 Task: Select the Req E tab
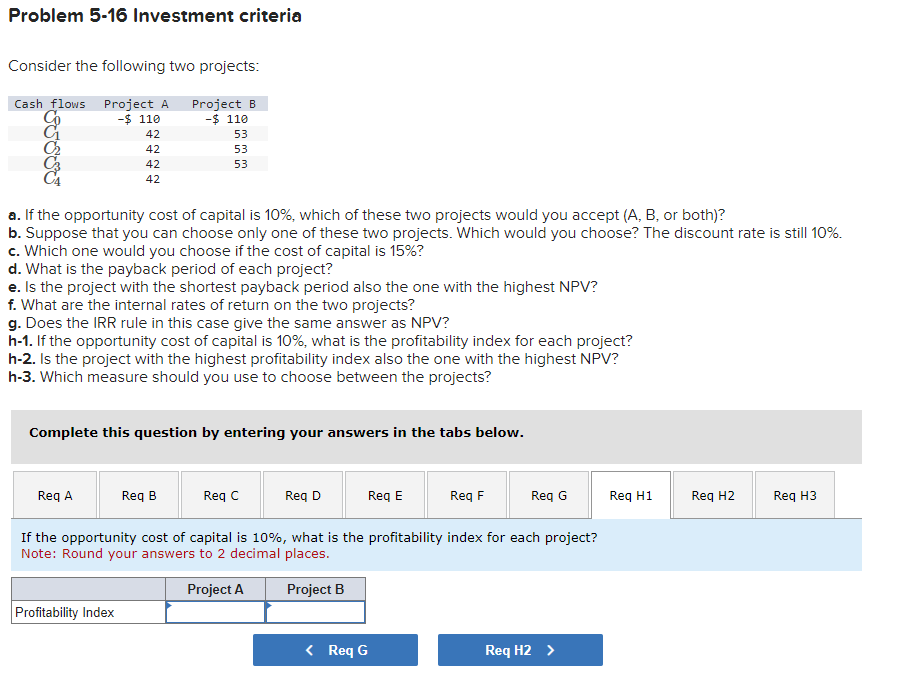click(x=384, y=494)
